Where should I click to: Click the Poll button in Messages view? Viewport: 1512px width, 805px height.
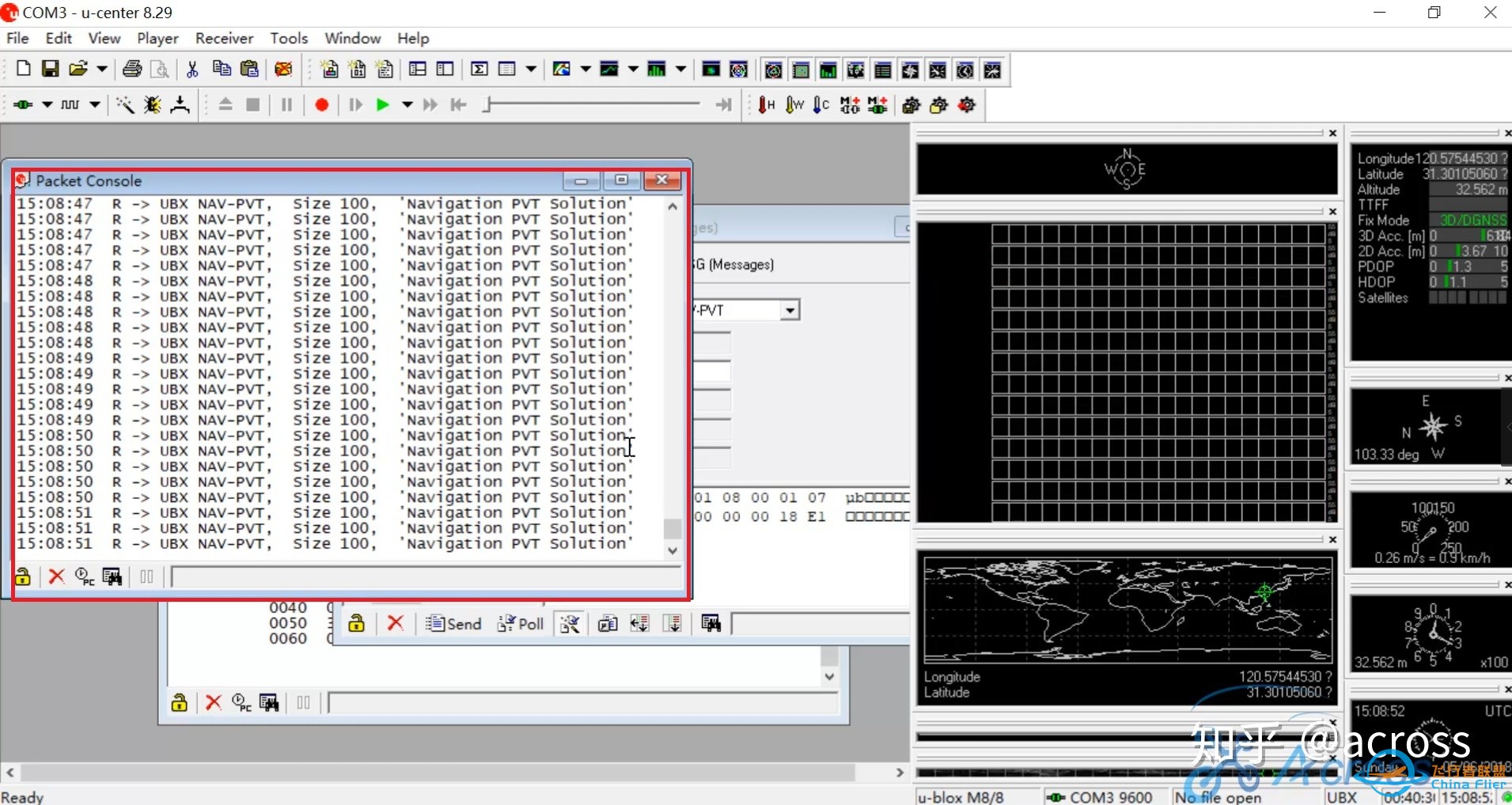tap(520, 624)
